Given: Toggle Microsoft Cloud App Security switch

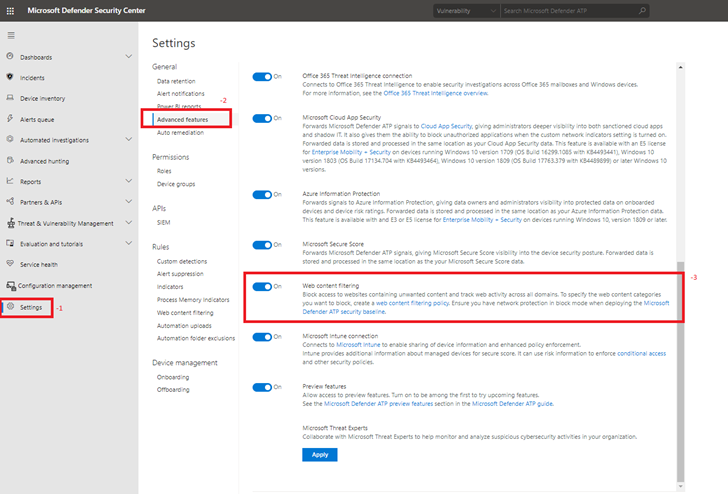Looking at the screenshot, I should click(x=262, y=118).
